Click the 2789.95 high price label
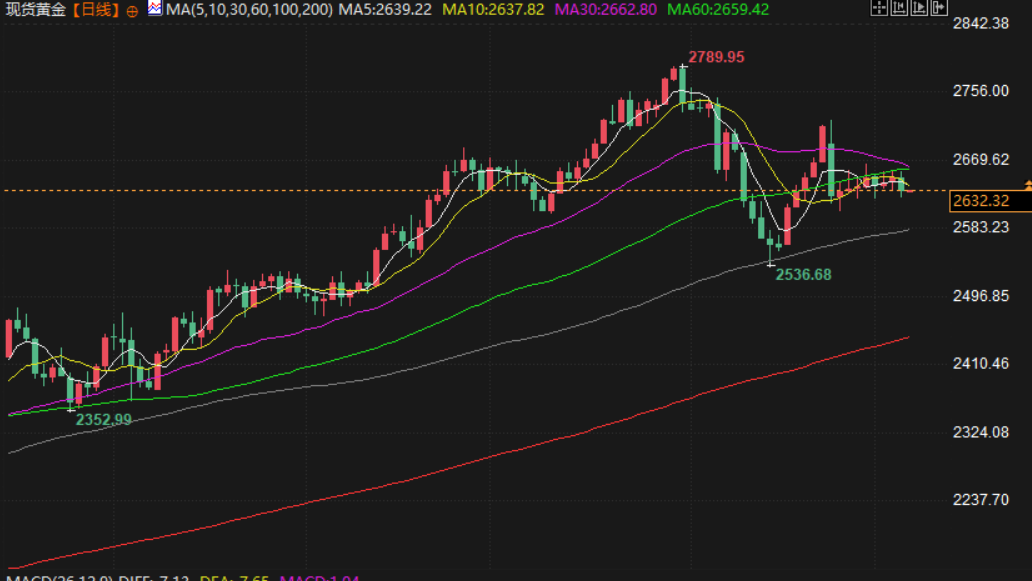The height and width of the screenshot is (581, 1032). click(x=716, y=57)
